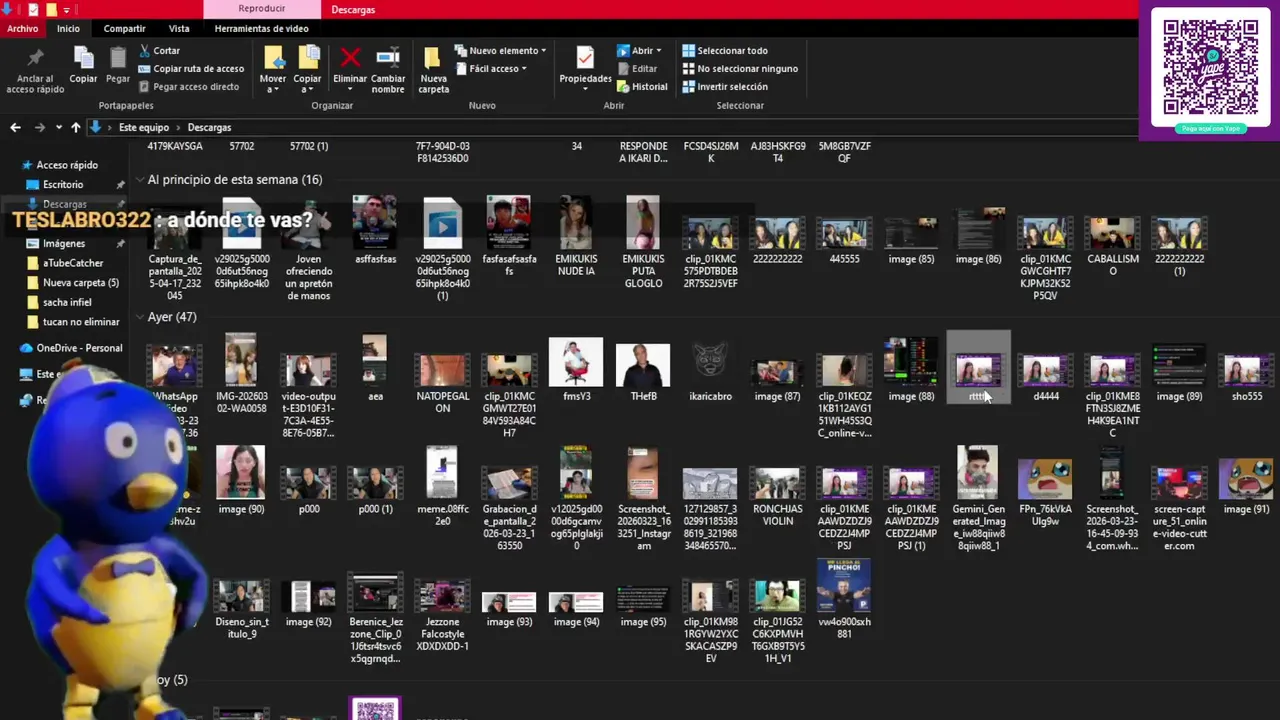
Task: Select the fasfasafsafsafs file
Action: pos(509,235)
